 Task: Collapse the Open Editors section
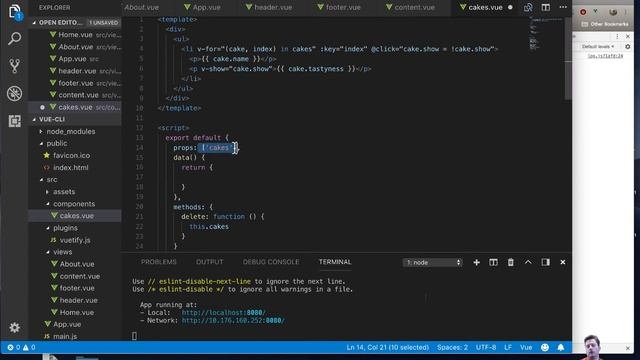tap(34, 22)
